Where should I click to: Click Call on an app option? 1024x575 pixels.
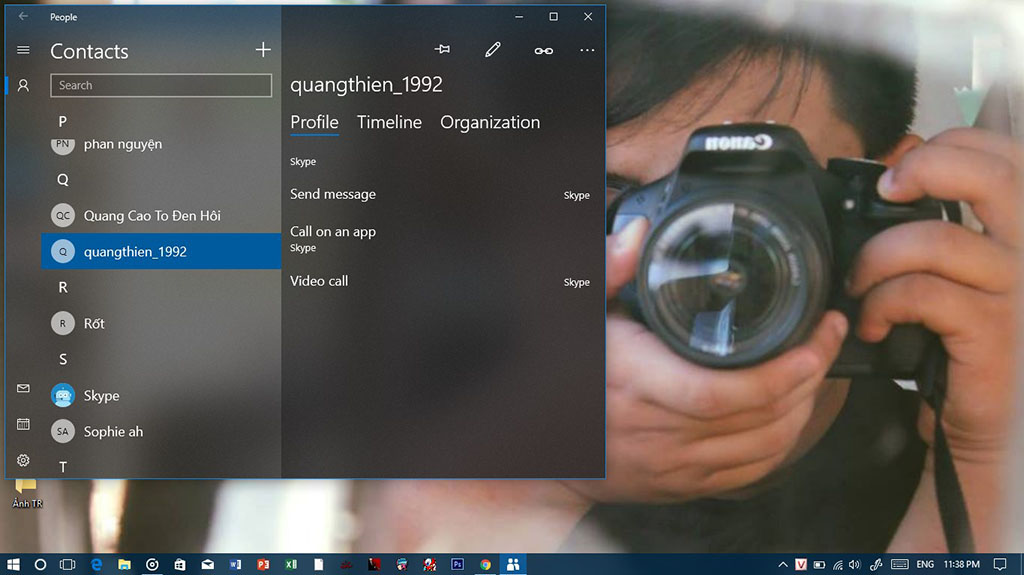click(333, 232)
